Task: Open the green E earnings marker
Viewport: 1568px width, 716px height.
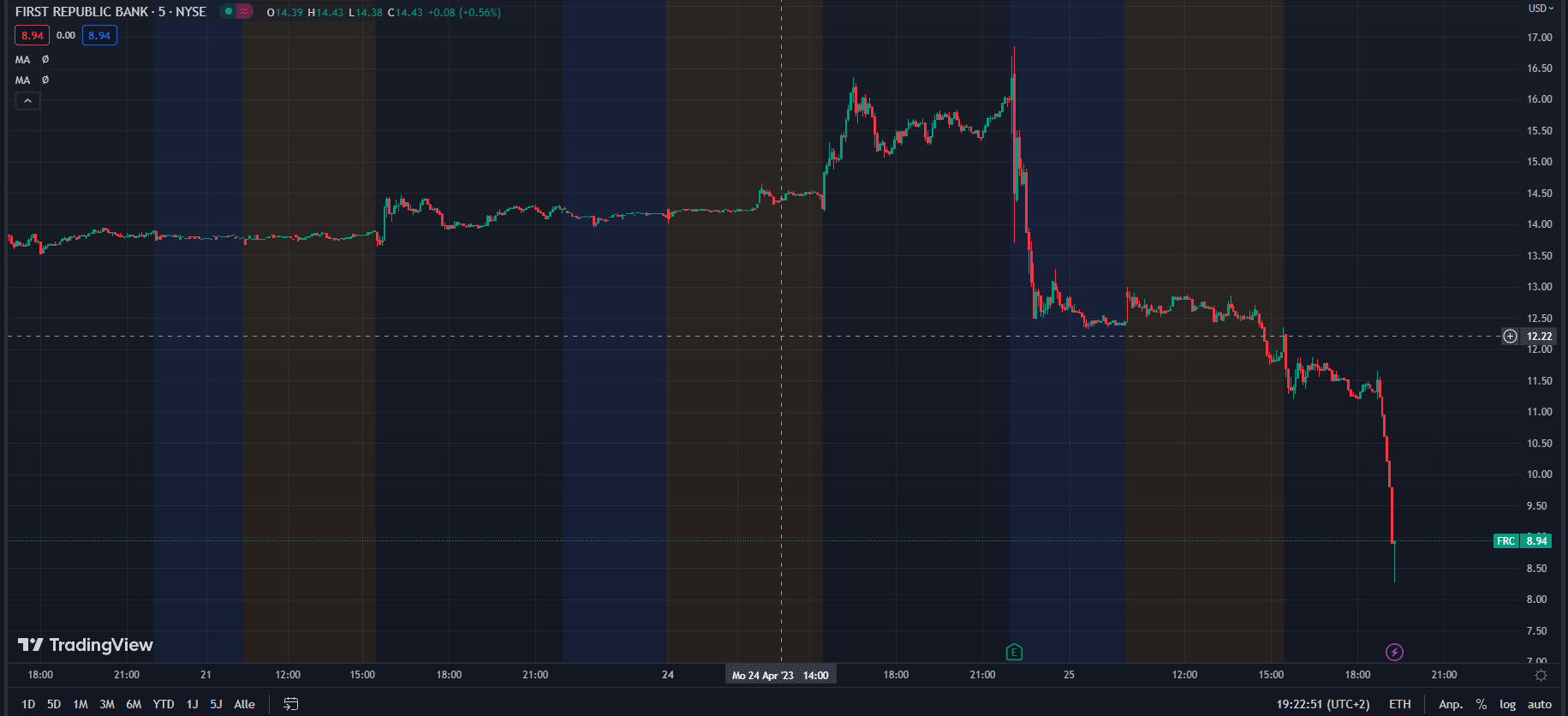Action: click(x=1014, y=653)
